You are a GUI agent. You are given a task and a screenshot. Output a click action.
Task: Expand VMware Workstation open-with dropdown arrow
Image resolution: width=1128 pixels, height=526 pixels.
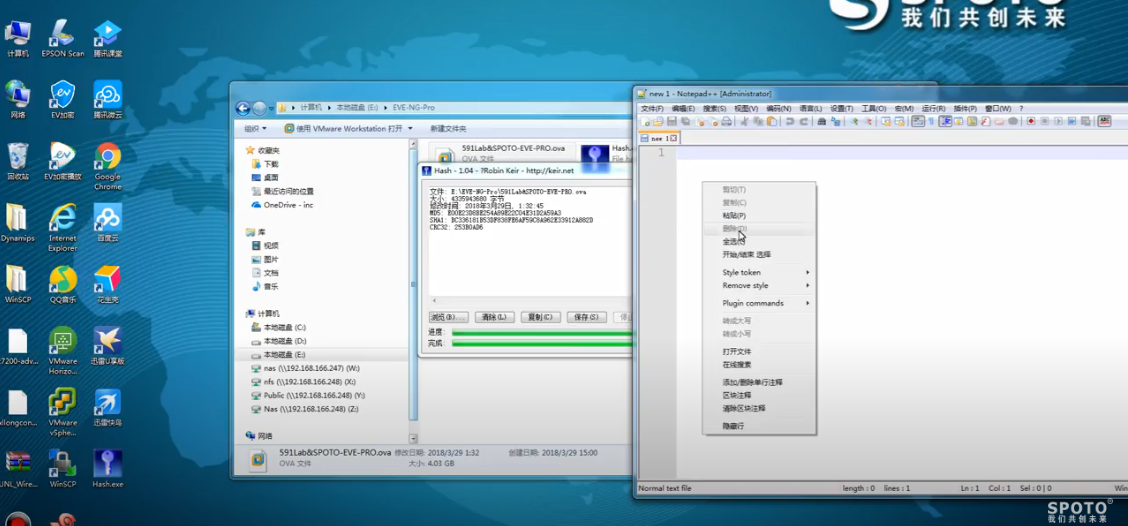click(x=410, y=128)
